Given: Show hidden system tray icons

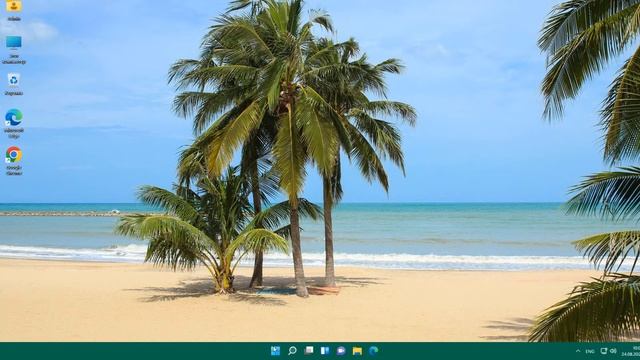Looking at the screenshot, I should pyautogui.click(x=578, y=351).
